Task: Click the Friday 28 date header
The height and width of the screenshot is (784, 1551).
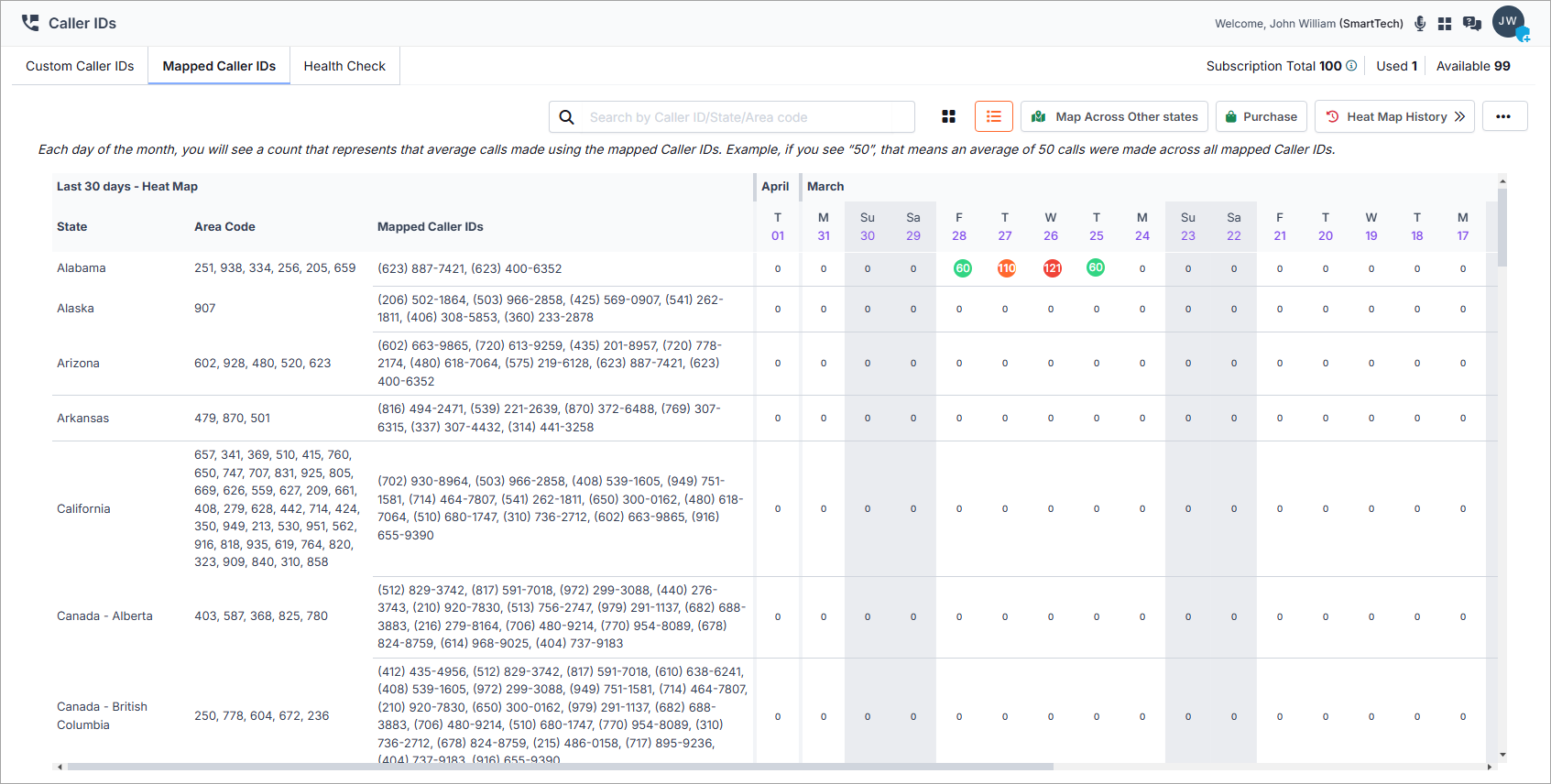Action: click(x=959, y=226)
